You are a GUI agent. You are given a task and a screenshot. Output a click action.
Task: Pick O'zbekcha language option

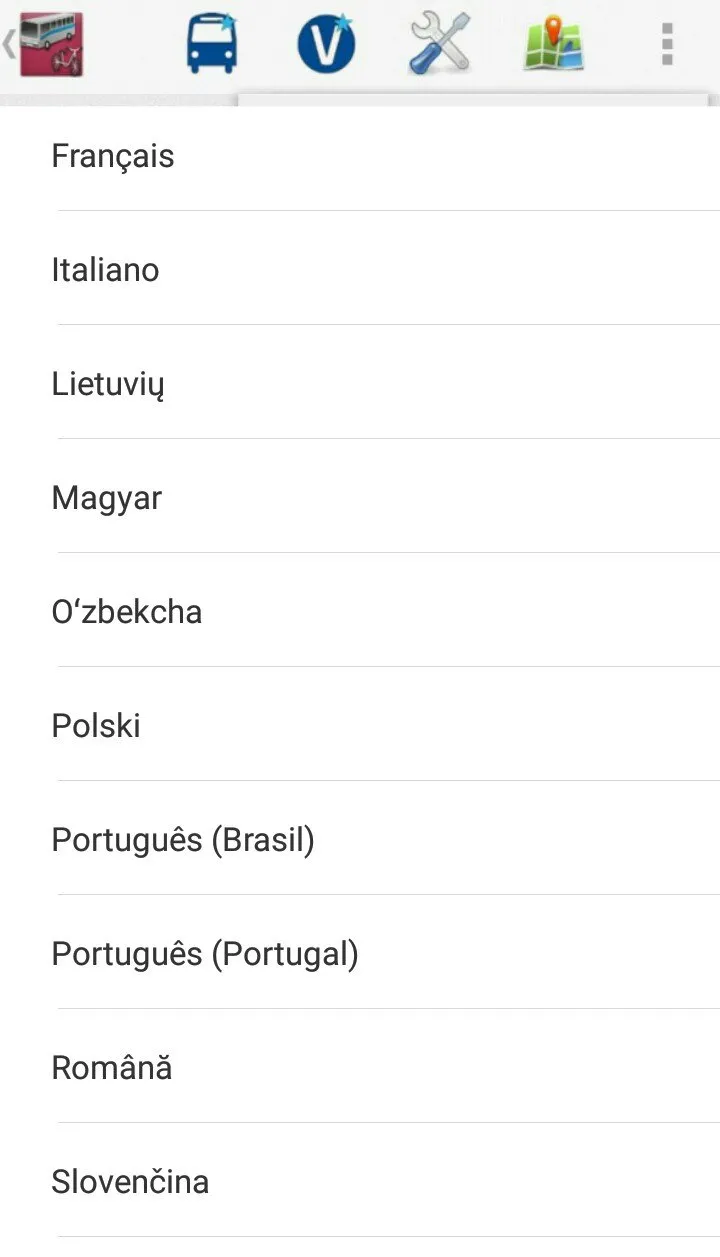tap(360, 610)
